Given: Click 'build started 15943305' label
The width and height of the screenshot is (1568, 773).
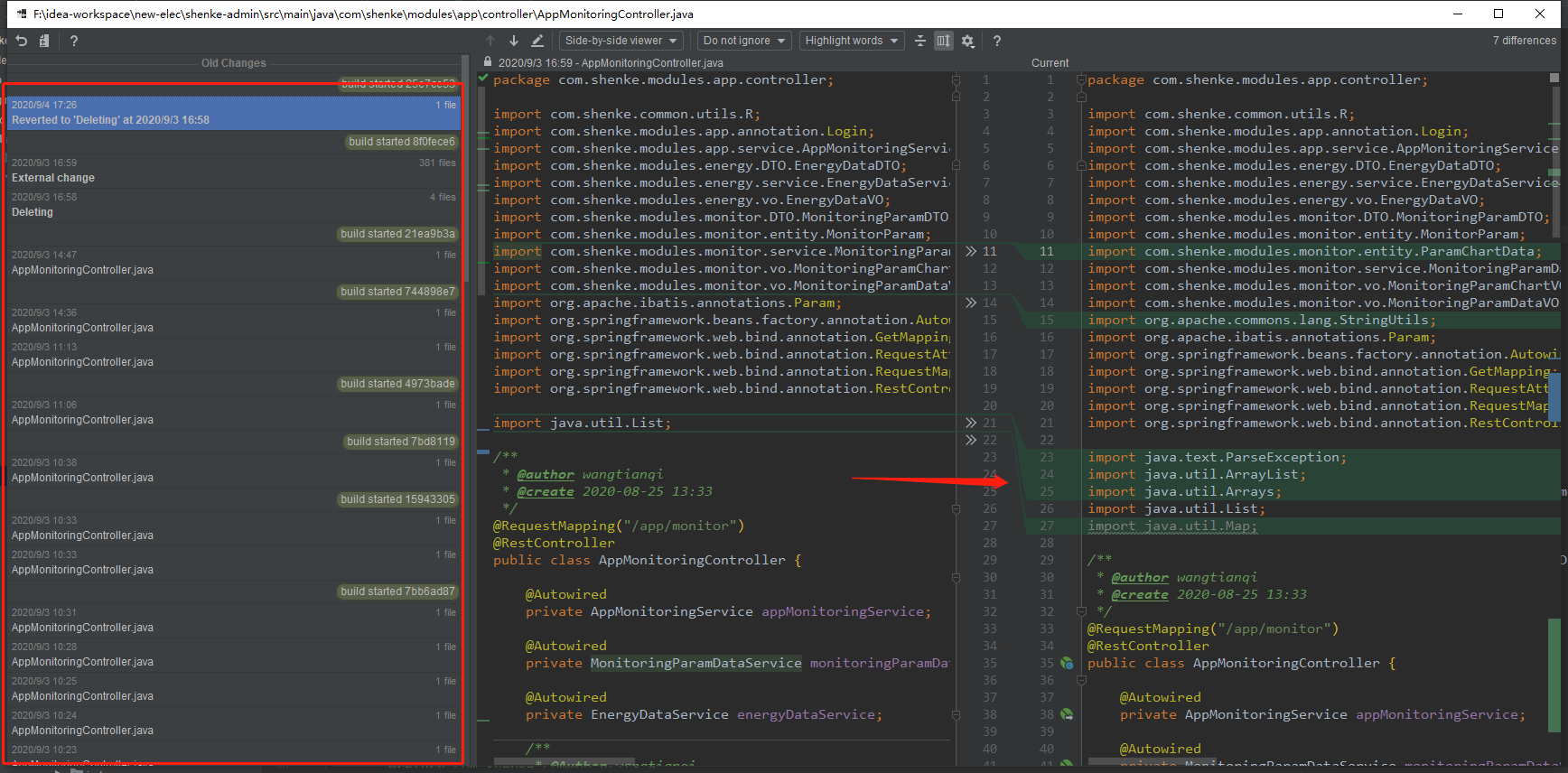Looking at the screenshot, I should click(397, 499).
